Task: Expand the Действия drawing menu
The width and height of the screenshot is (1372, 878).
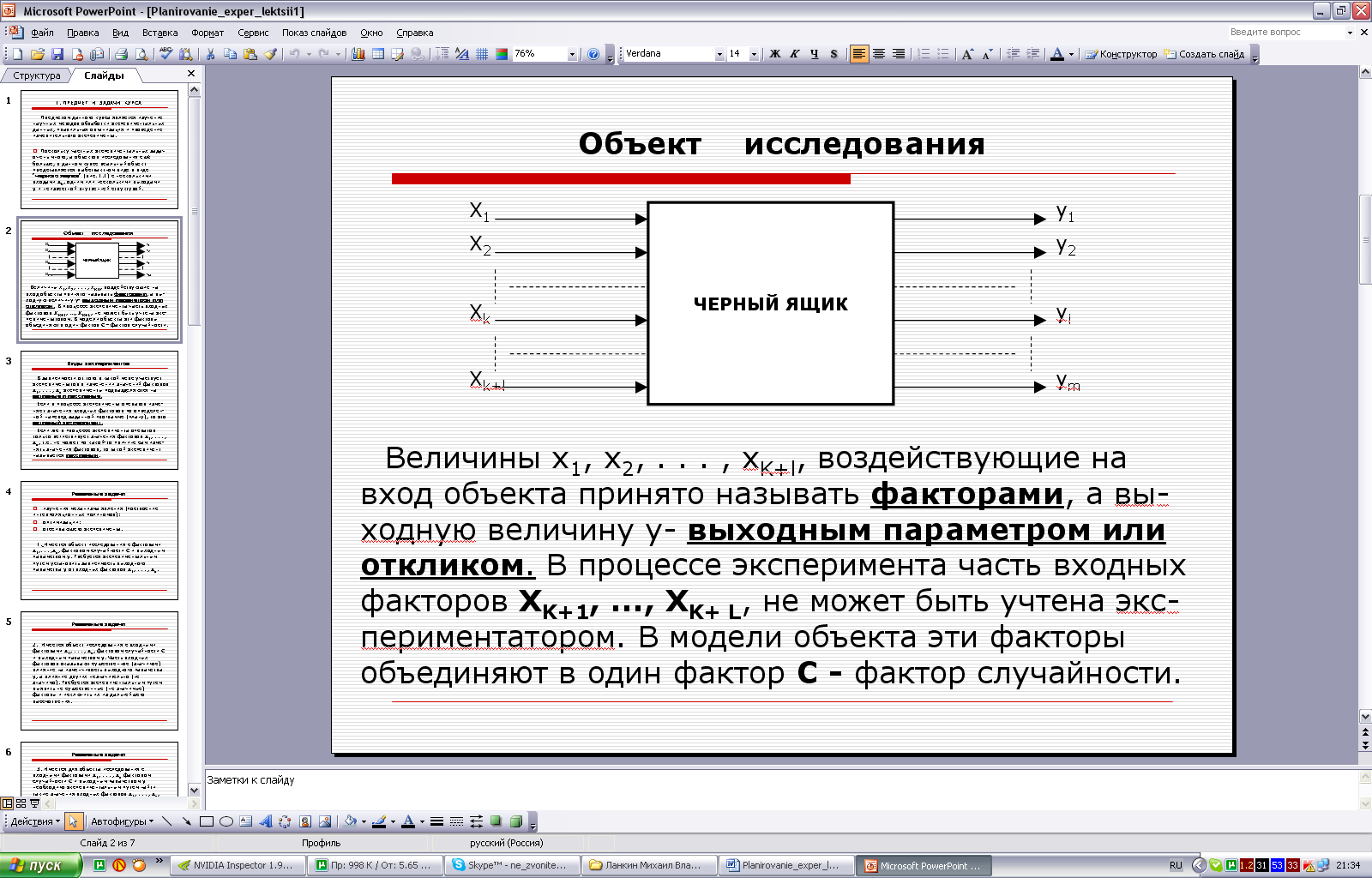Action: 35,821
